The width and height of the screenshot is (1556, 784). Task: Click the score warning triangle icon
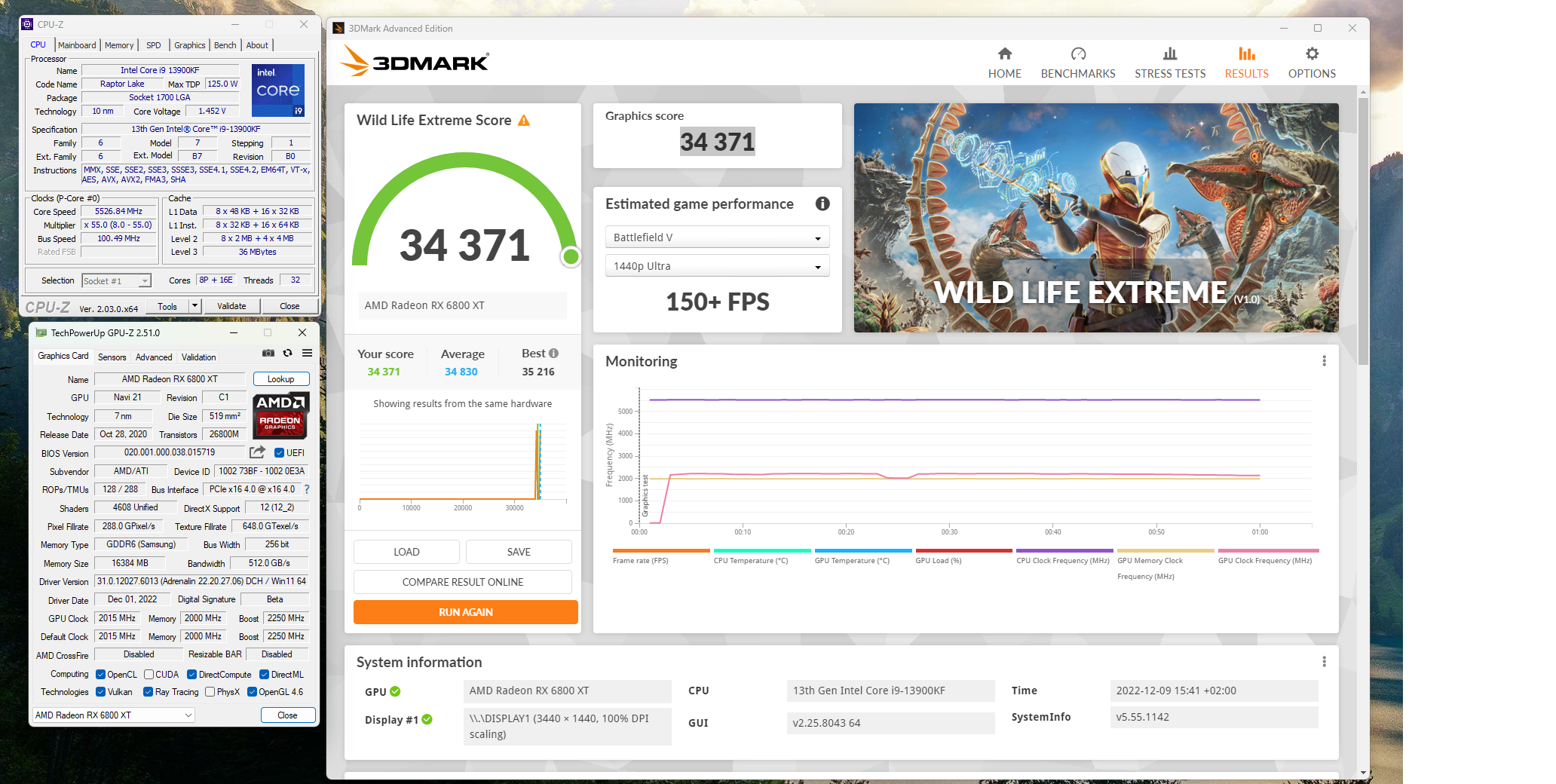[524, 121]
